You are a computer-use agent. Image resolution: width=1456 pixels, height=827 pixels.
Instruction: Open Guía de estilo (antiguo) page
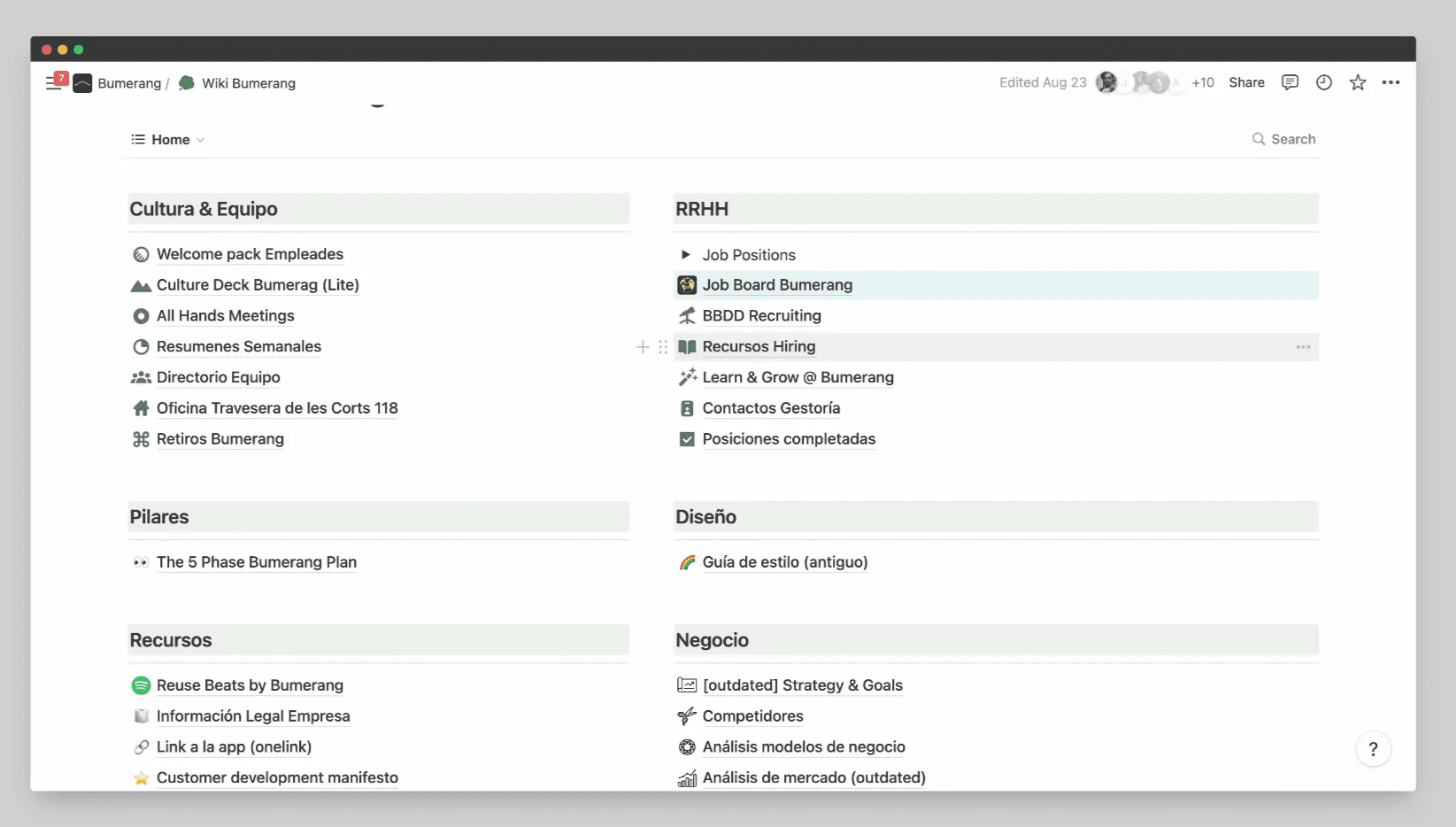(785, 562)
